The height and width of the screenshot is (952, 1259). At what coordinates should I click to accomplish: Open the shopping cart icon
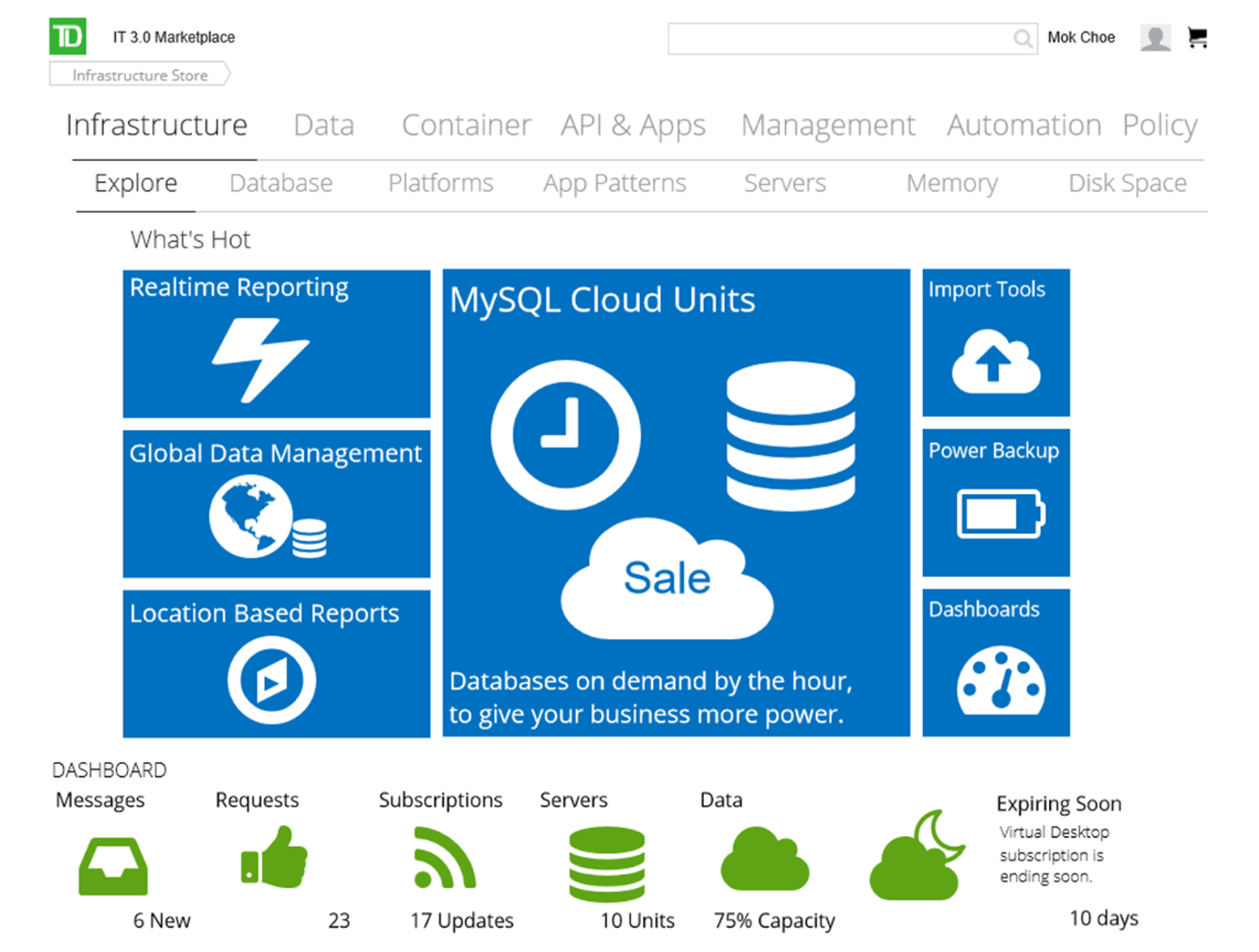pyautogui.click(x=1197, y=38)
